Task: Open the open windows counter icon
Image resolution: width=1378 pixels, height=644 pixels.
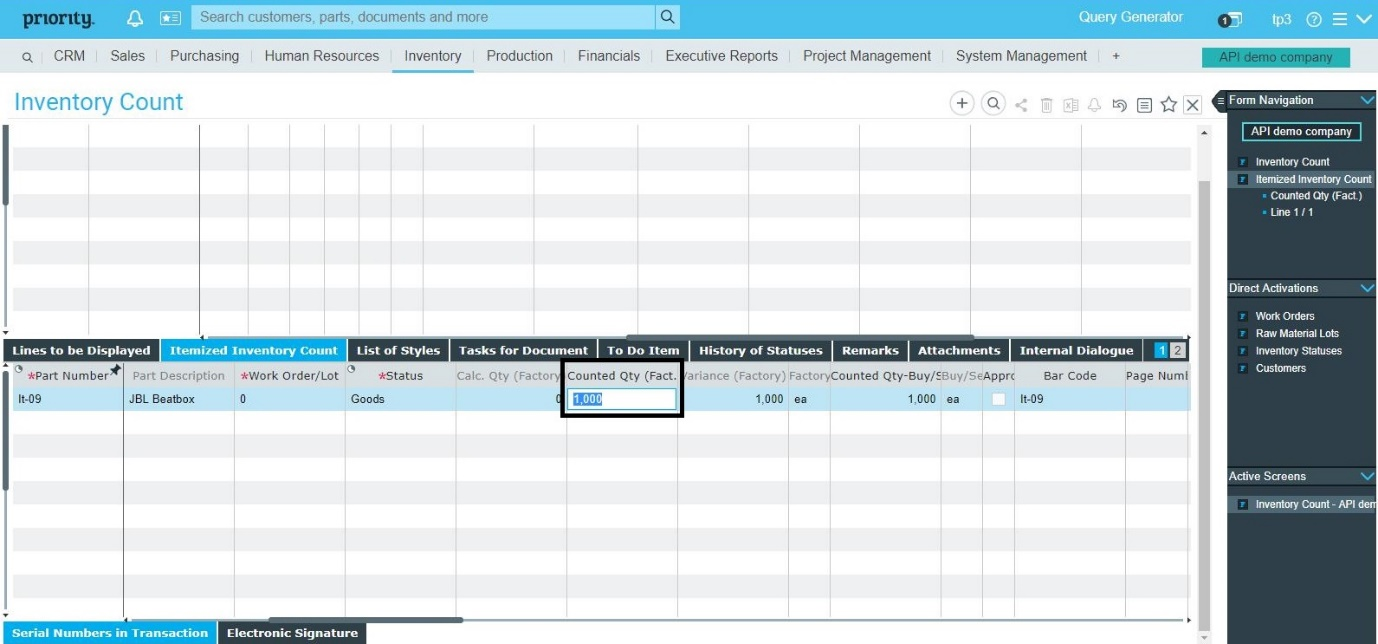Action: tap(1229, 19)
